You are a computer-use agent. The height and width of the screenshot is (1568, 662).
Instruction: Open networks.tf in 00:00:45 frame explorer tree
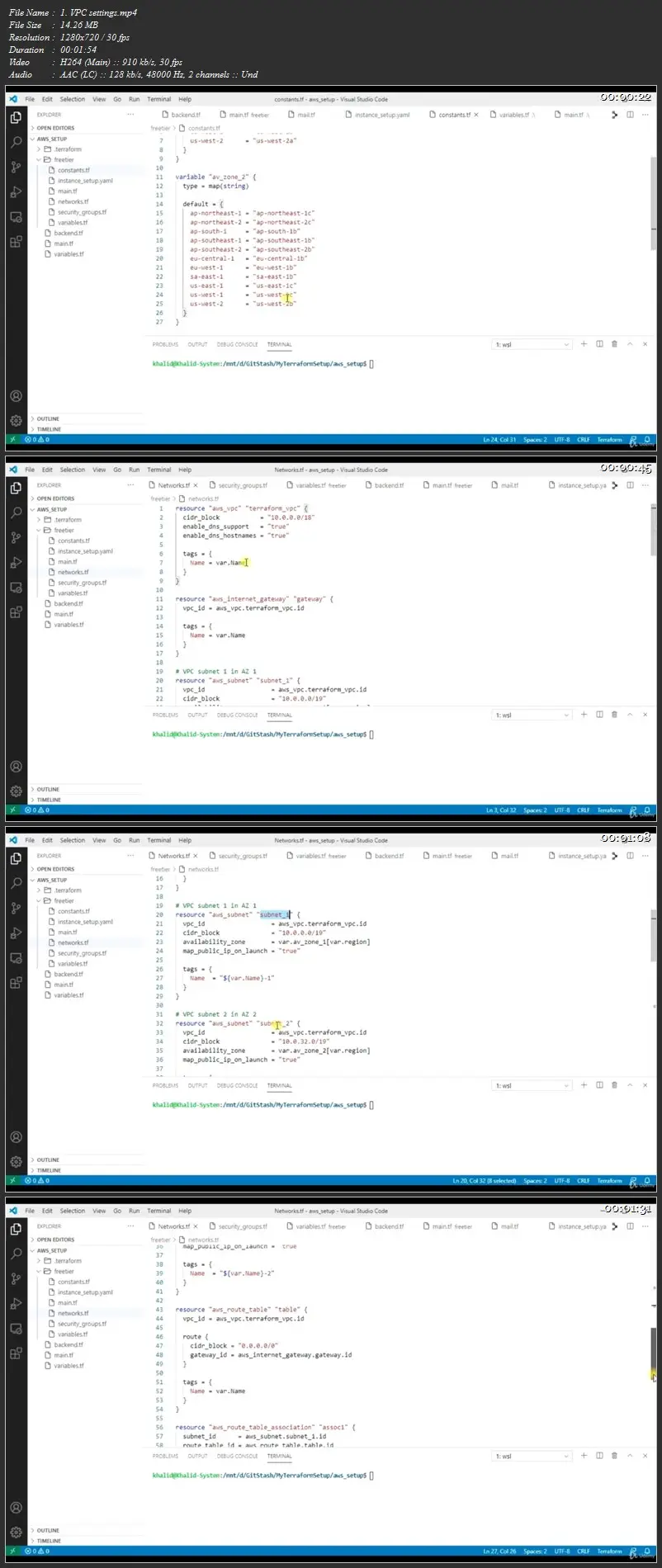click(73, 572)
